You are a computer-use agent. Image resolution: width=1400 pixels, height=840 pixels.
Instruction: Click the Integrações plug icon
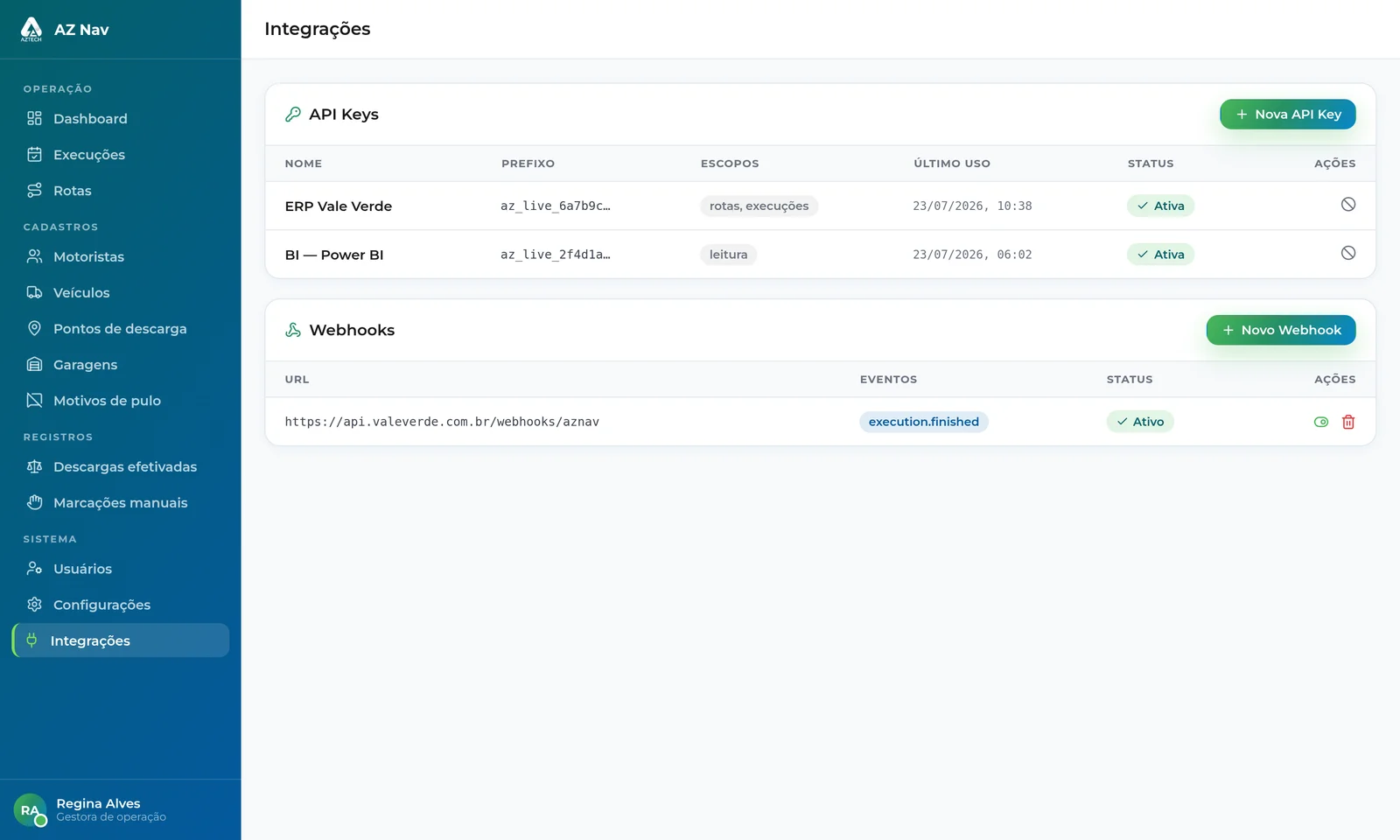[x=31, y=640]
